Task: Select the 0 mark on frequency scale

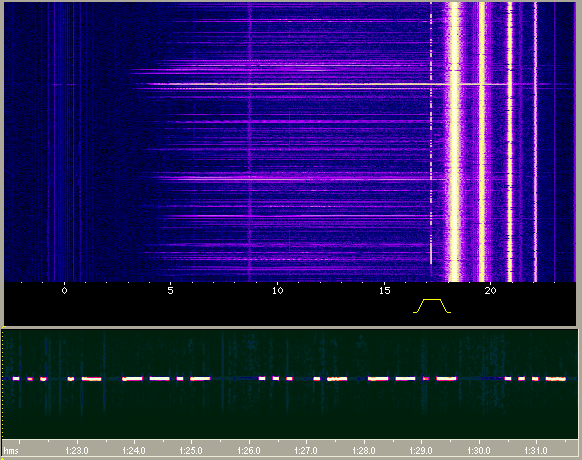Action: click(x=65, y=290)
